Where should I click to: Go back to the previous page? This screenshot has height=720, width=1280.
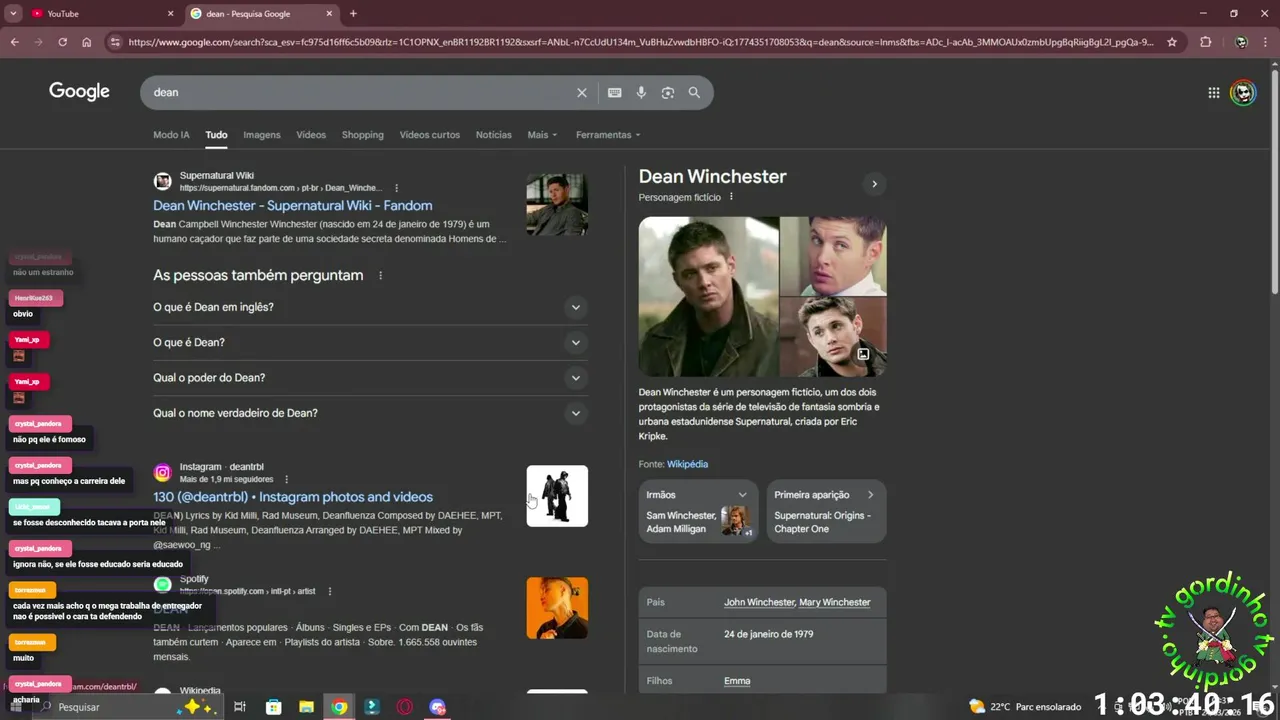[x=14, y=42]
